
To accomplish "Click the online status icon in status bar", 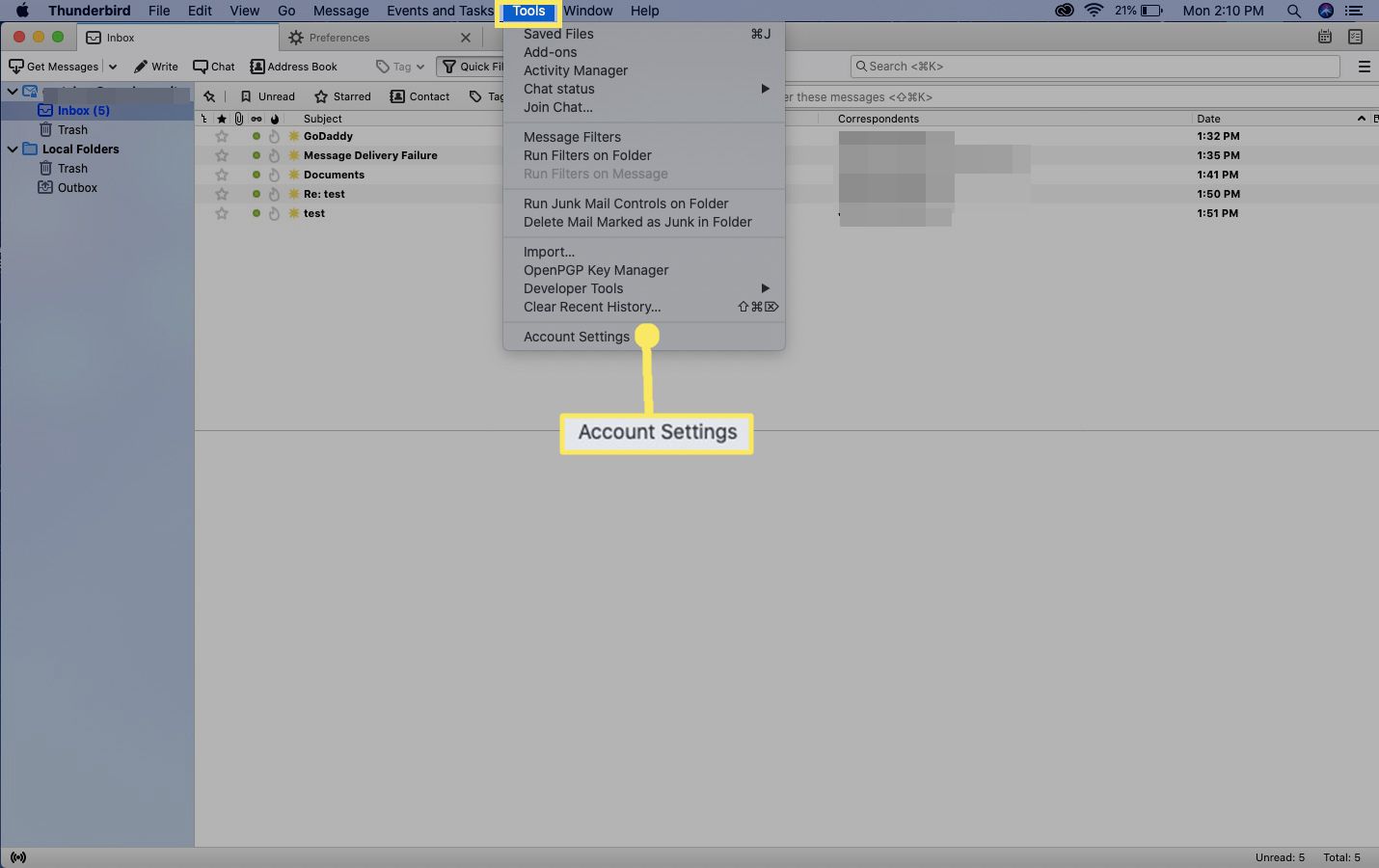I will pos(18,857).
